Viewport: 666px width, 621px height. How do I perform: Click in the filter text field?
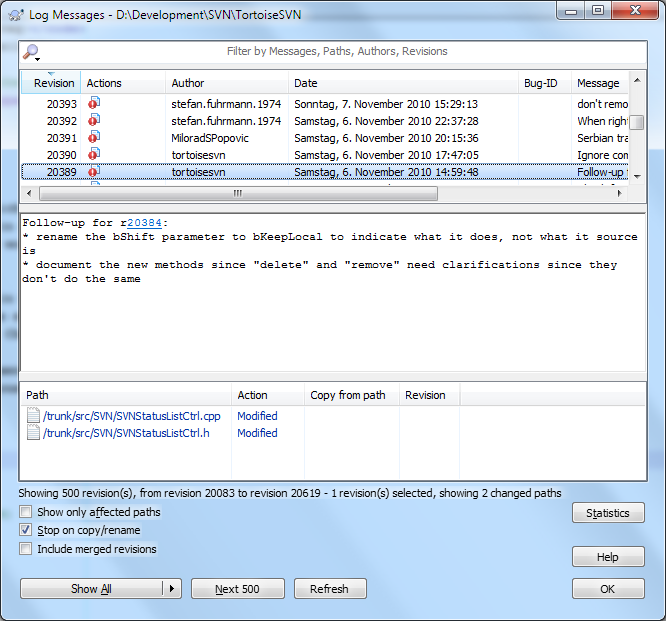[340, 52]
